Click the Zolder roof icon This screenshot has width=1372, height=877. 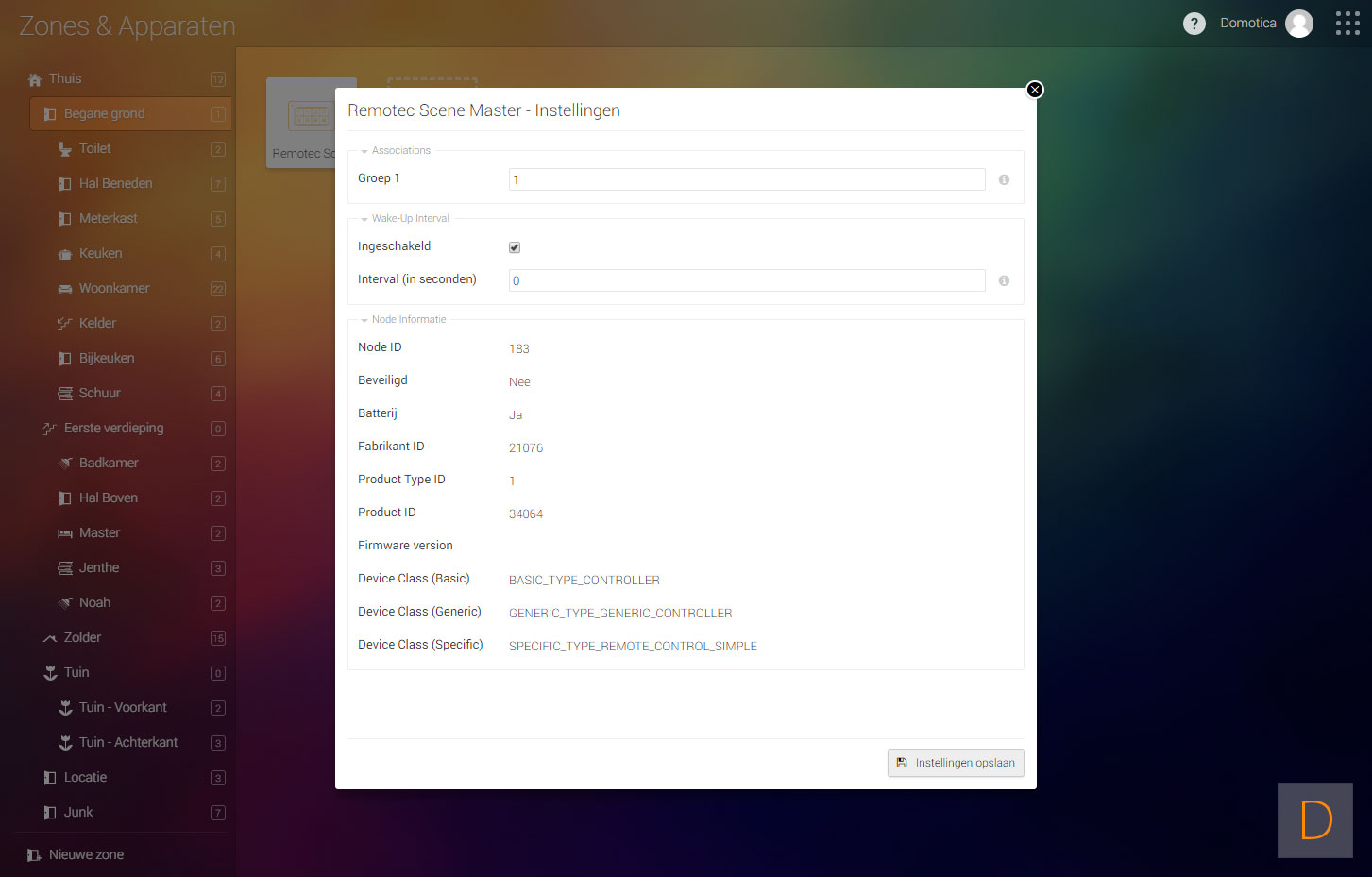point(50,638)
